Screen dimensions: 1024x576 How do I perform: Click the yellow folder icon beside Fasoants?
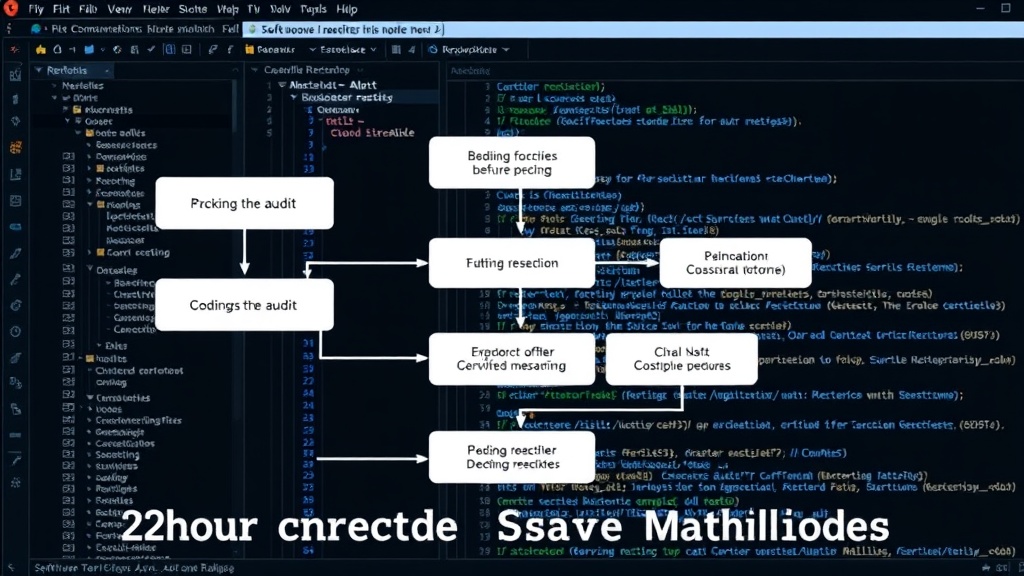pos(249,50)
